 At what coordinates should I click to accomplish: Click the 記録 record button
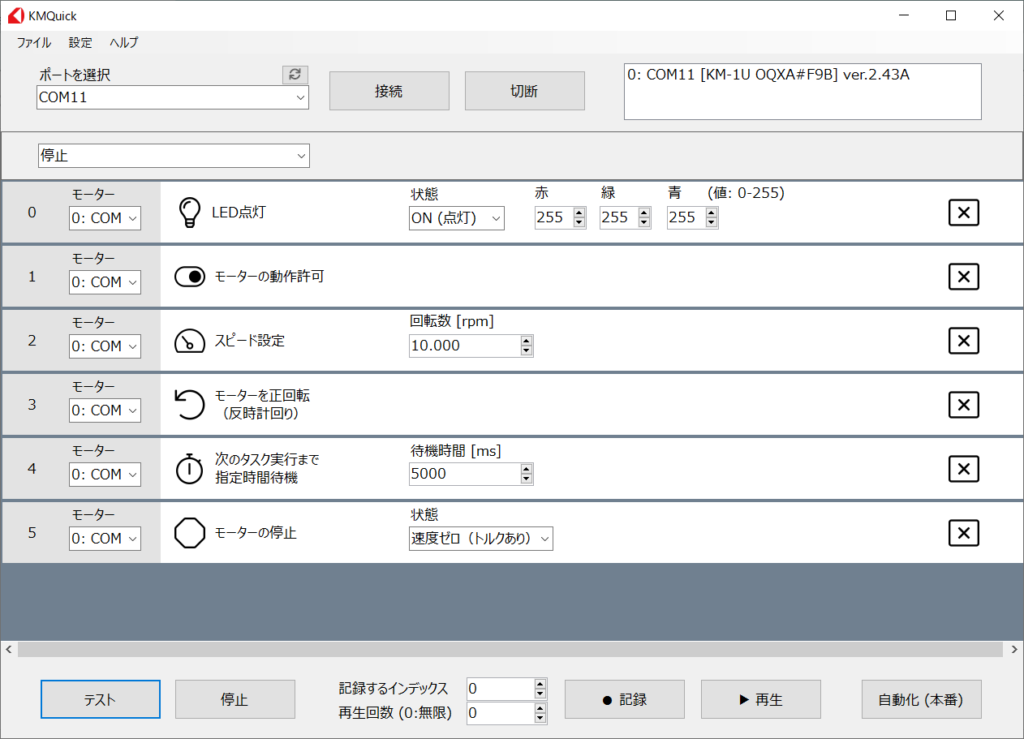coord(624,699)
